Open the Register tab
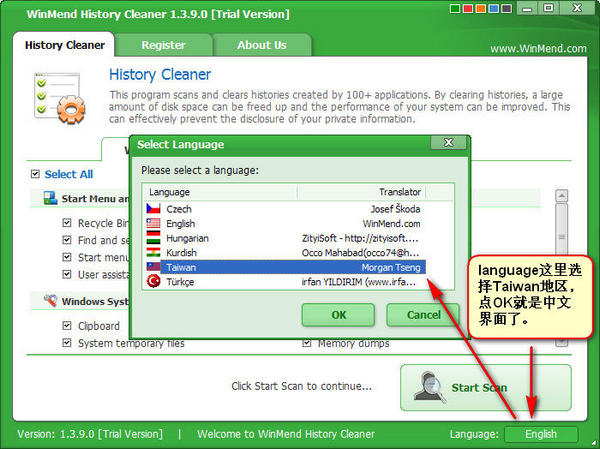Screen dimensions: 600x449 pos(163,45)
